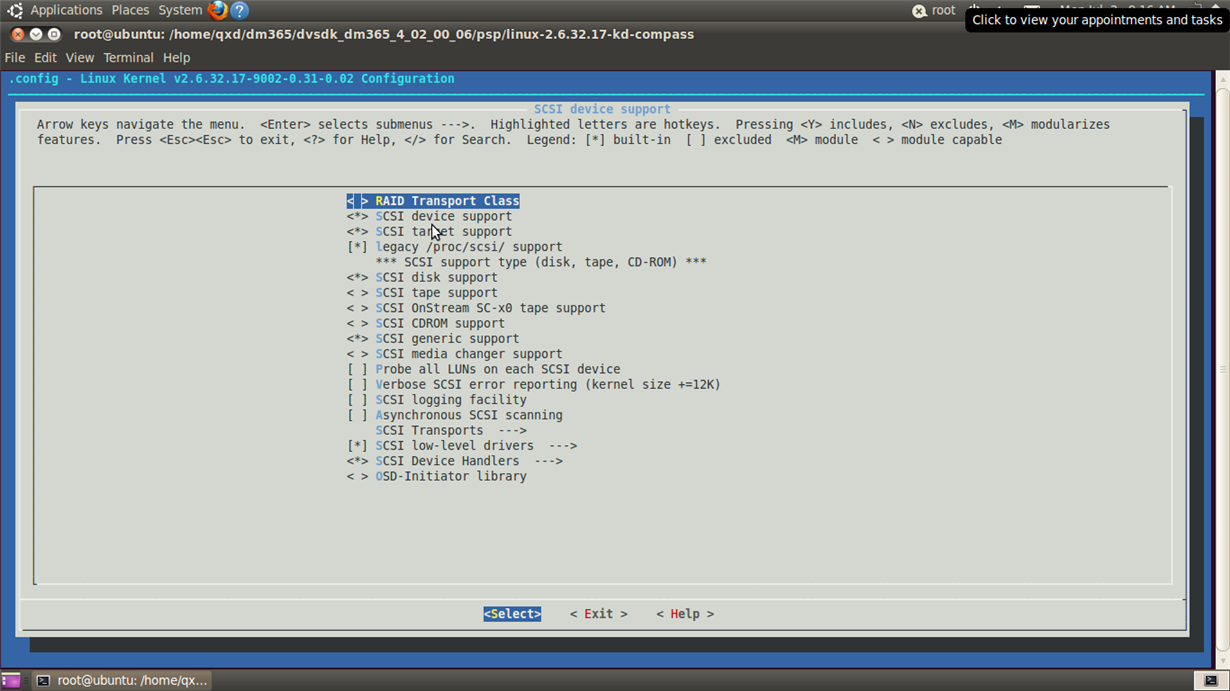This screenshot has height=691, width=1230.
Task: Open the Places menu in top panel
Action: pyautogui.click(x=130, y=10)
